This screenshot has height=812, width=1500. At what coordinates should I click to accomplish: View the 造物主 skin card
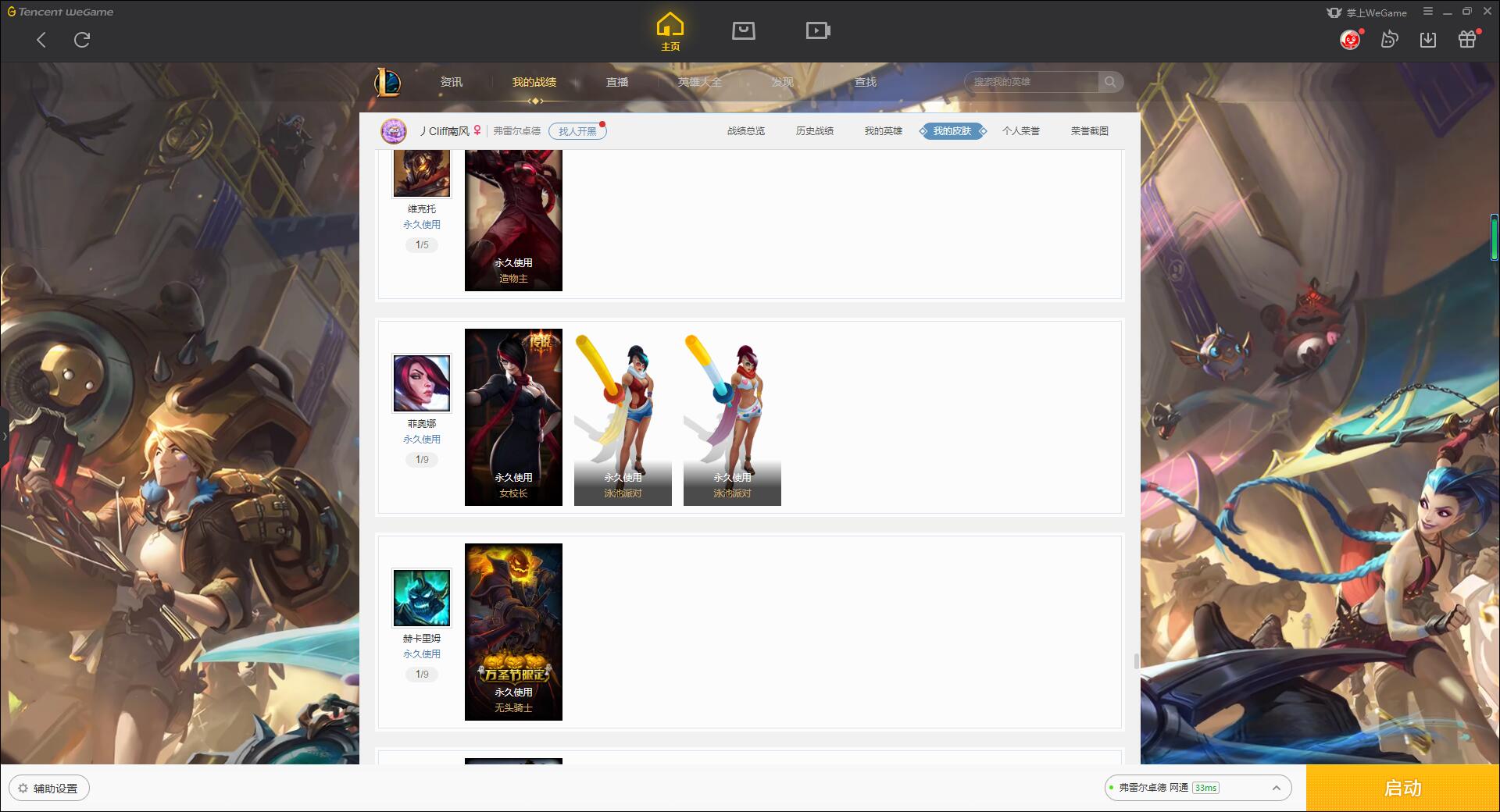pyautogui.click(x=513, y=220)
